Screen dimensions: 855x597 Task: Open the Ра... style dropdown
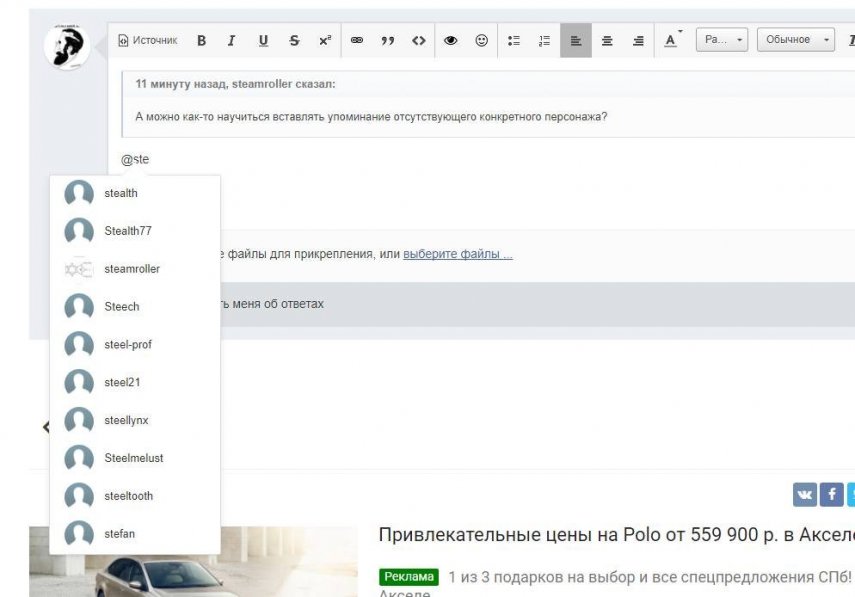click(722, 38)
